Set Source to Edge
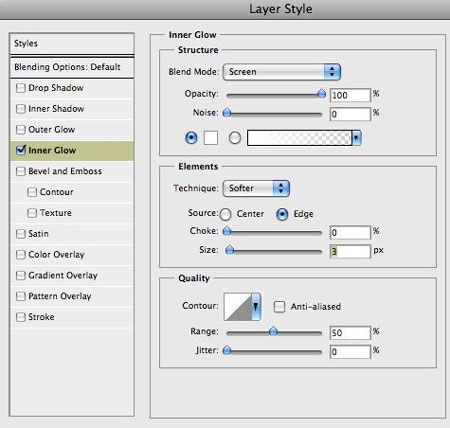 click(282, 214)
